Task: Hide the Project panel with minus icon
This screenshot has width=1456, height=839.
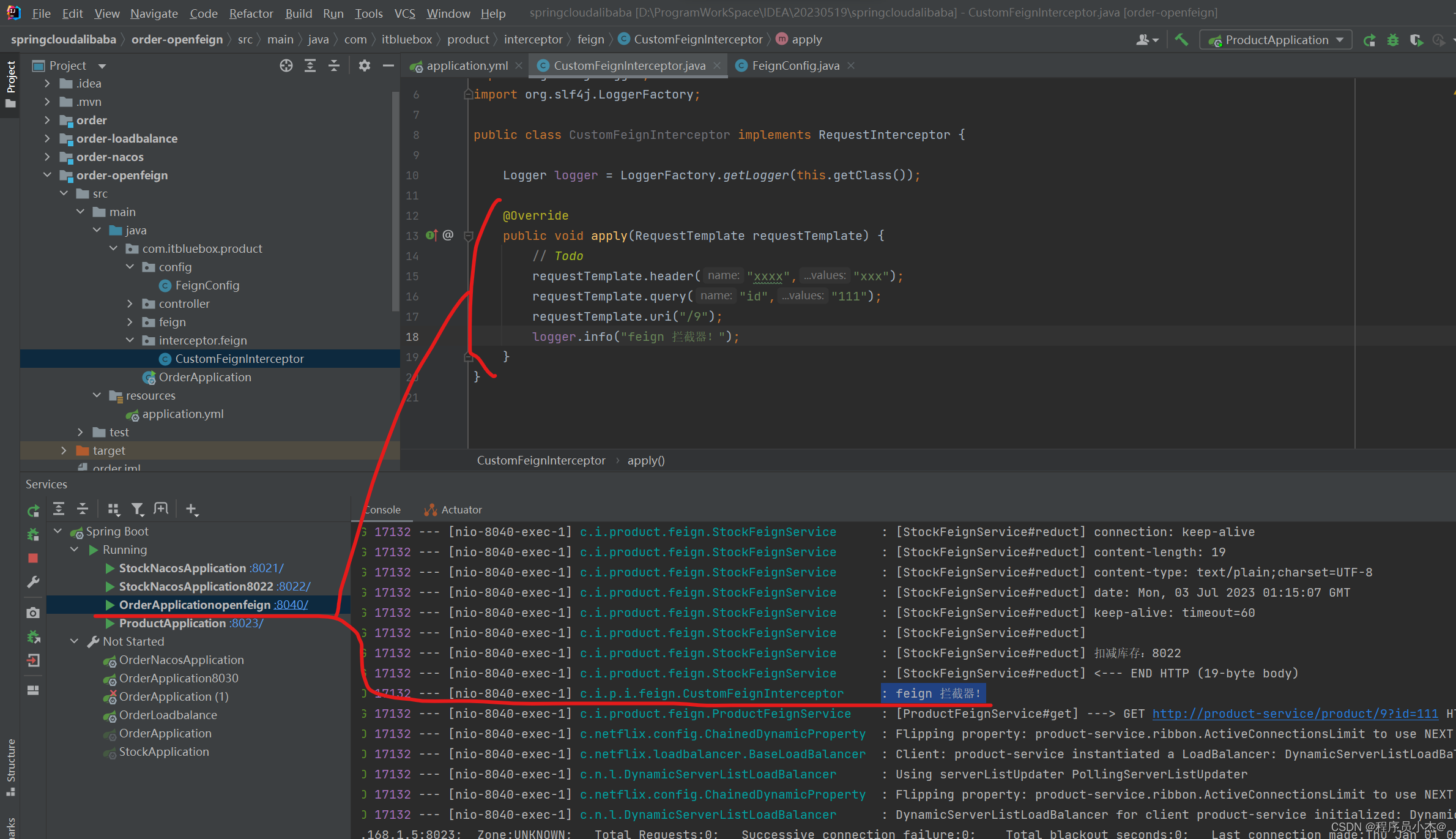Action: point(388,65)
